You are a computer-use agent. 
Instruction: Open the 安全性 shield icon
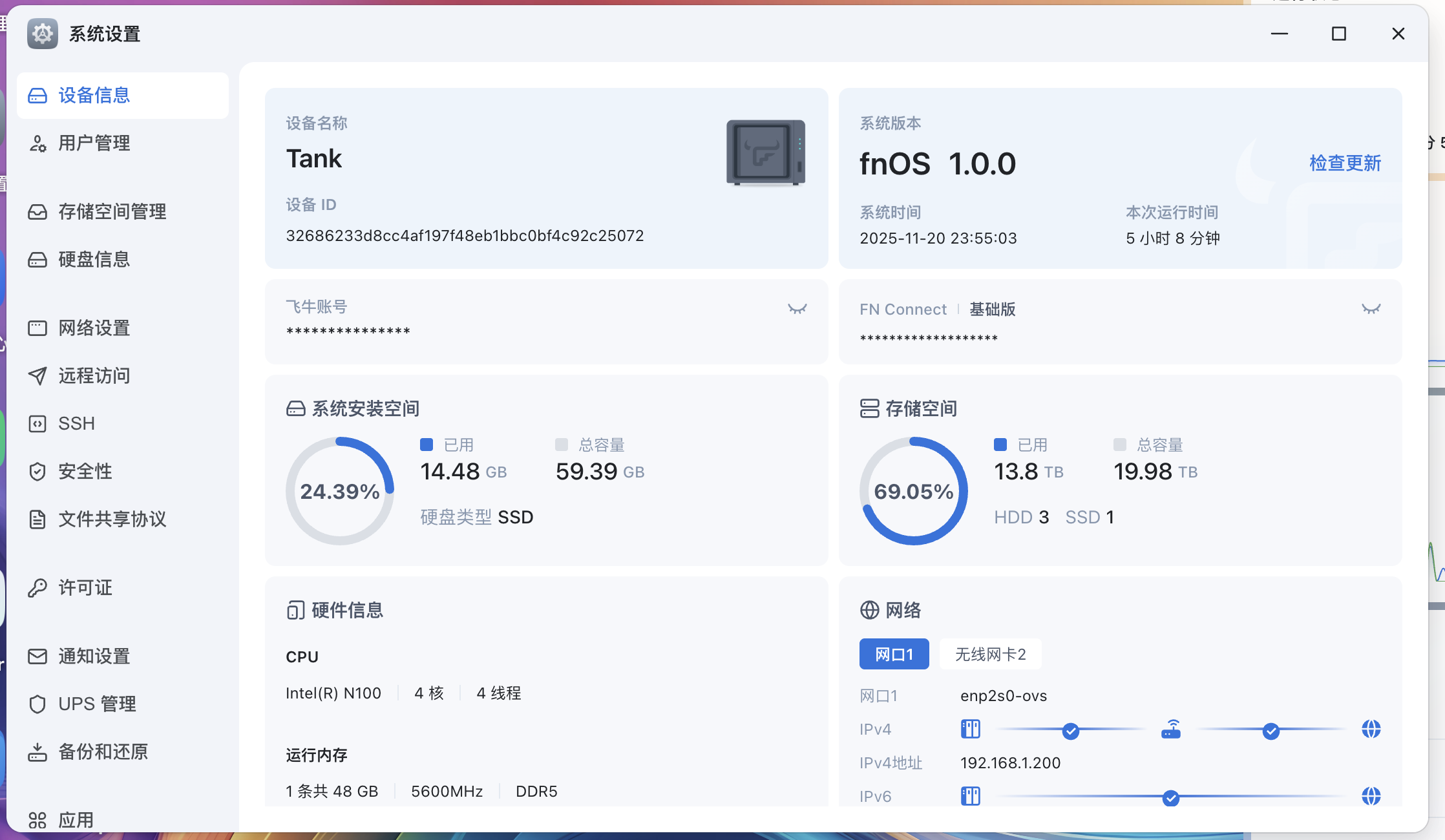pyautogui.click(x=37, y=472)
